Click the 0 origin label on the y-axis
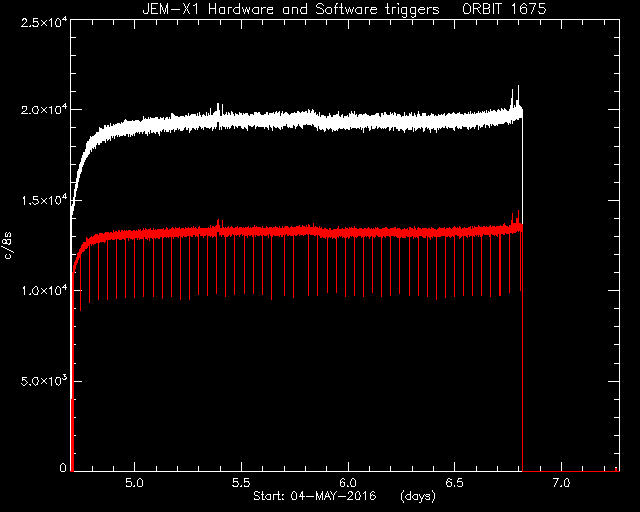This screenshot has width=640, height=512. (63, 467)
